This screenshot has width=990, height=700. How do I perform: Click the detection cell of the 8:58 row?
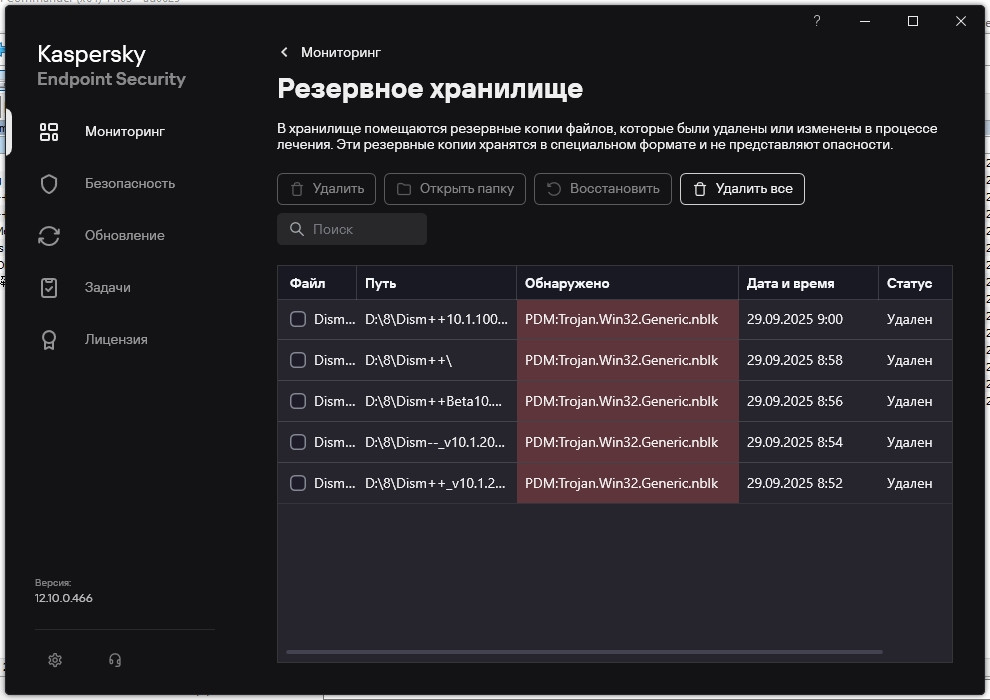(628, 360)
